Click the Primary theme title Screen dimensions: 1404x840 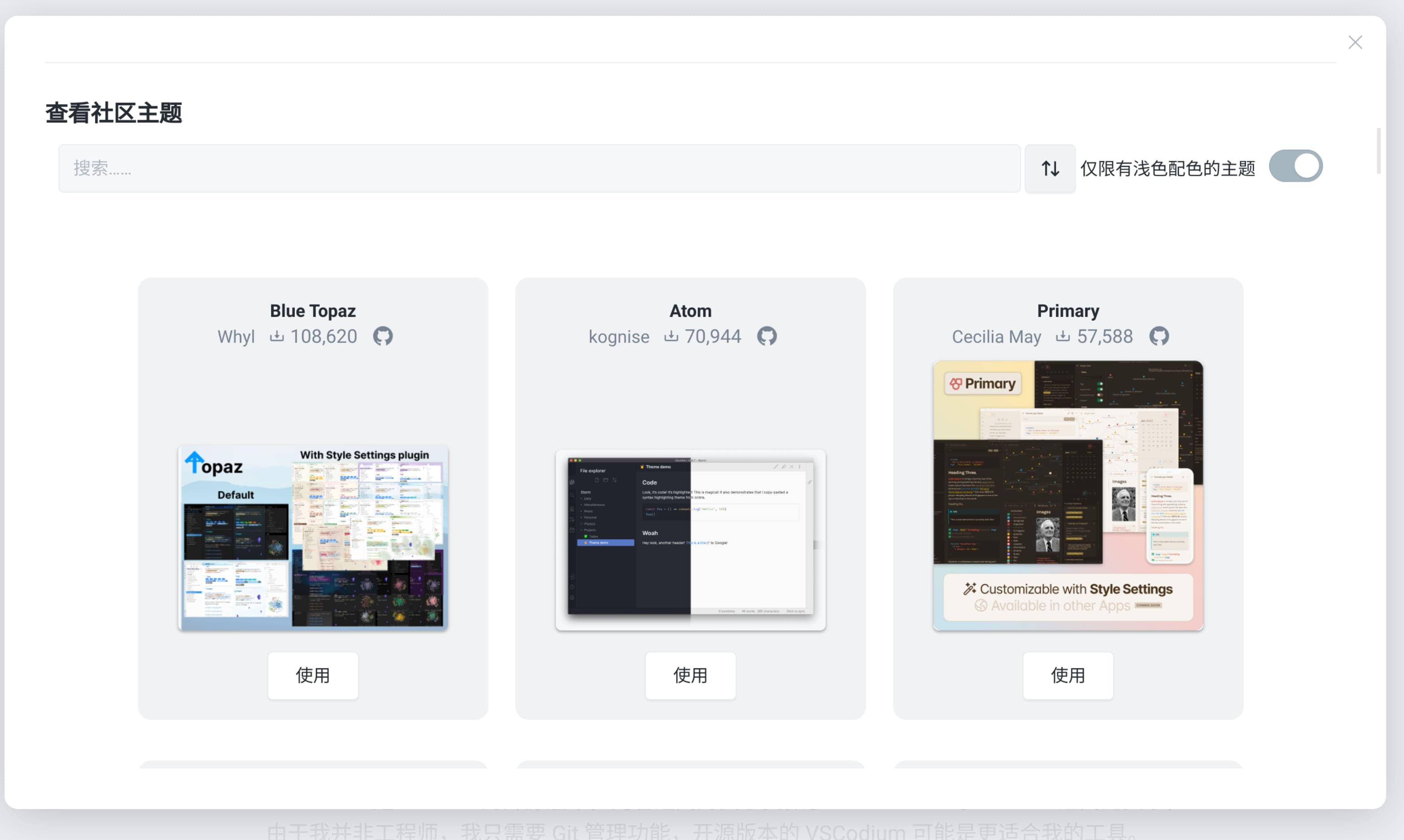coord(1068,311)
